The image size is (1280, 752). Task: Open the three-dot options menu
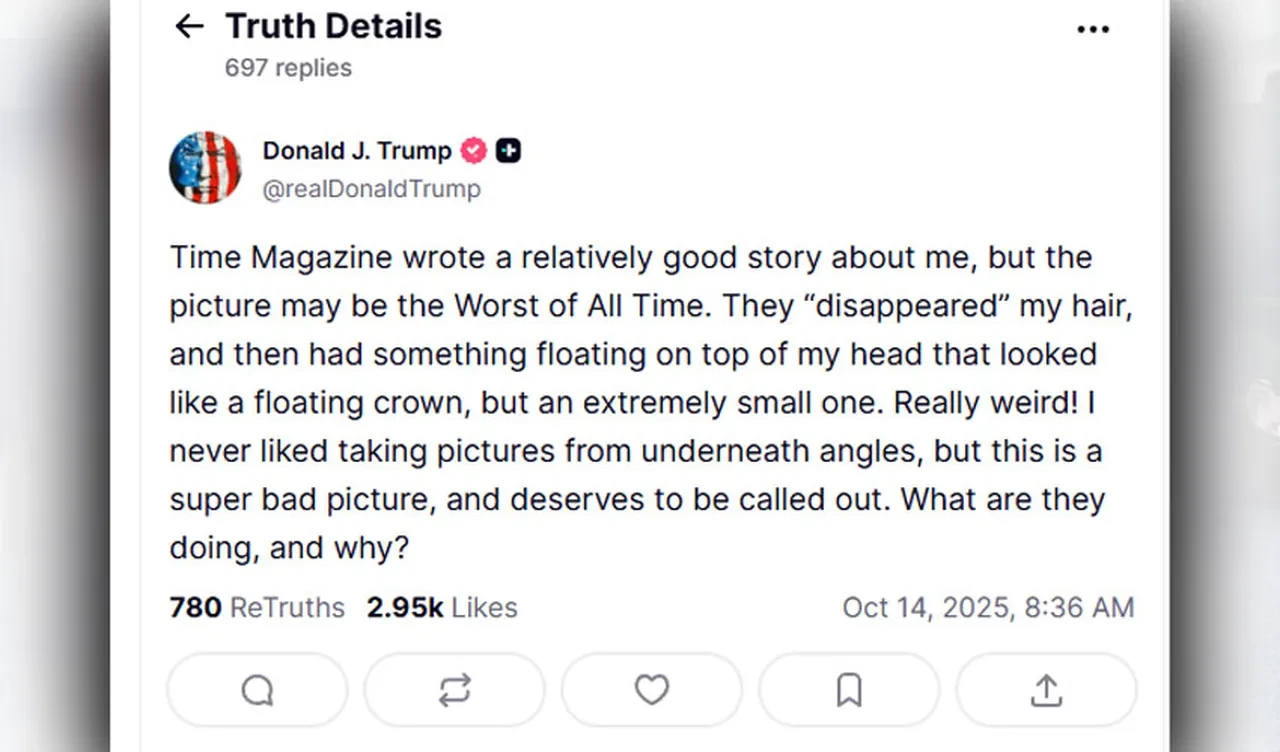coord(1093,29)
